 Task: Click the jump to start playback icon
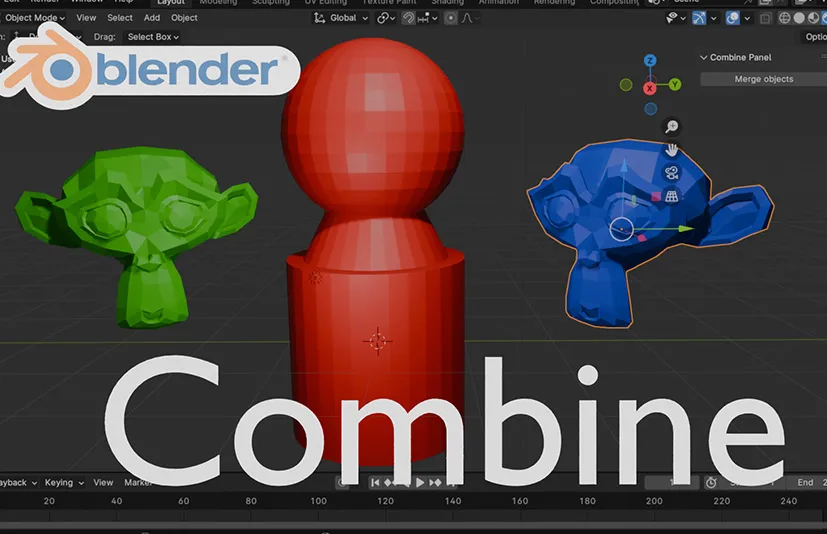(x=376, y=483)
